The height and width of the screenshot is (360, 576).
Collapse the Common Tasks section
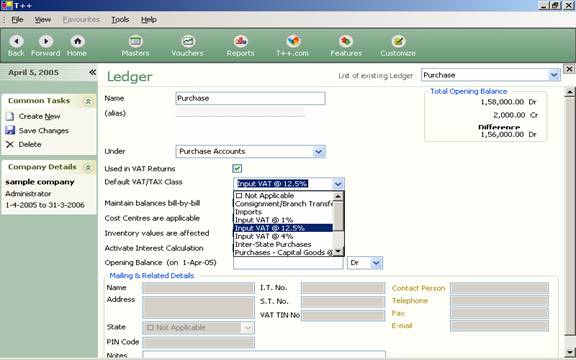coord(88,101)
